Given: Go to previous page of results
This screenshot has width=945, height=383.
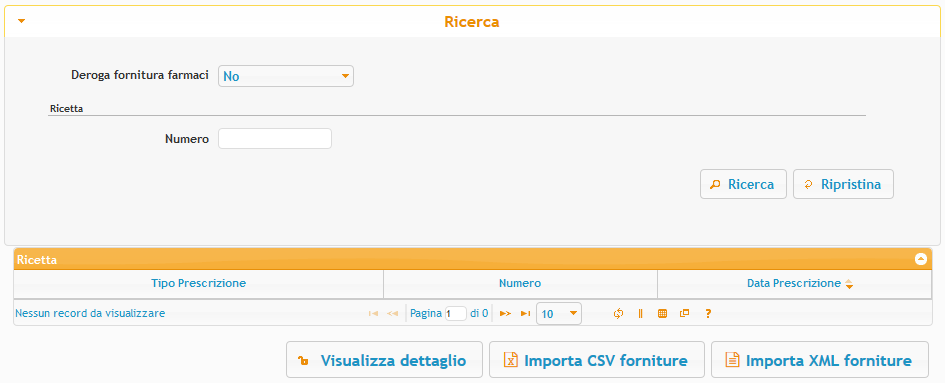Looking at the screenshot, I should tap(392, 314).
